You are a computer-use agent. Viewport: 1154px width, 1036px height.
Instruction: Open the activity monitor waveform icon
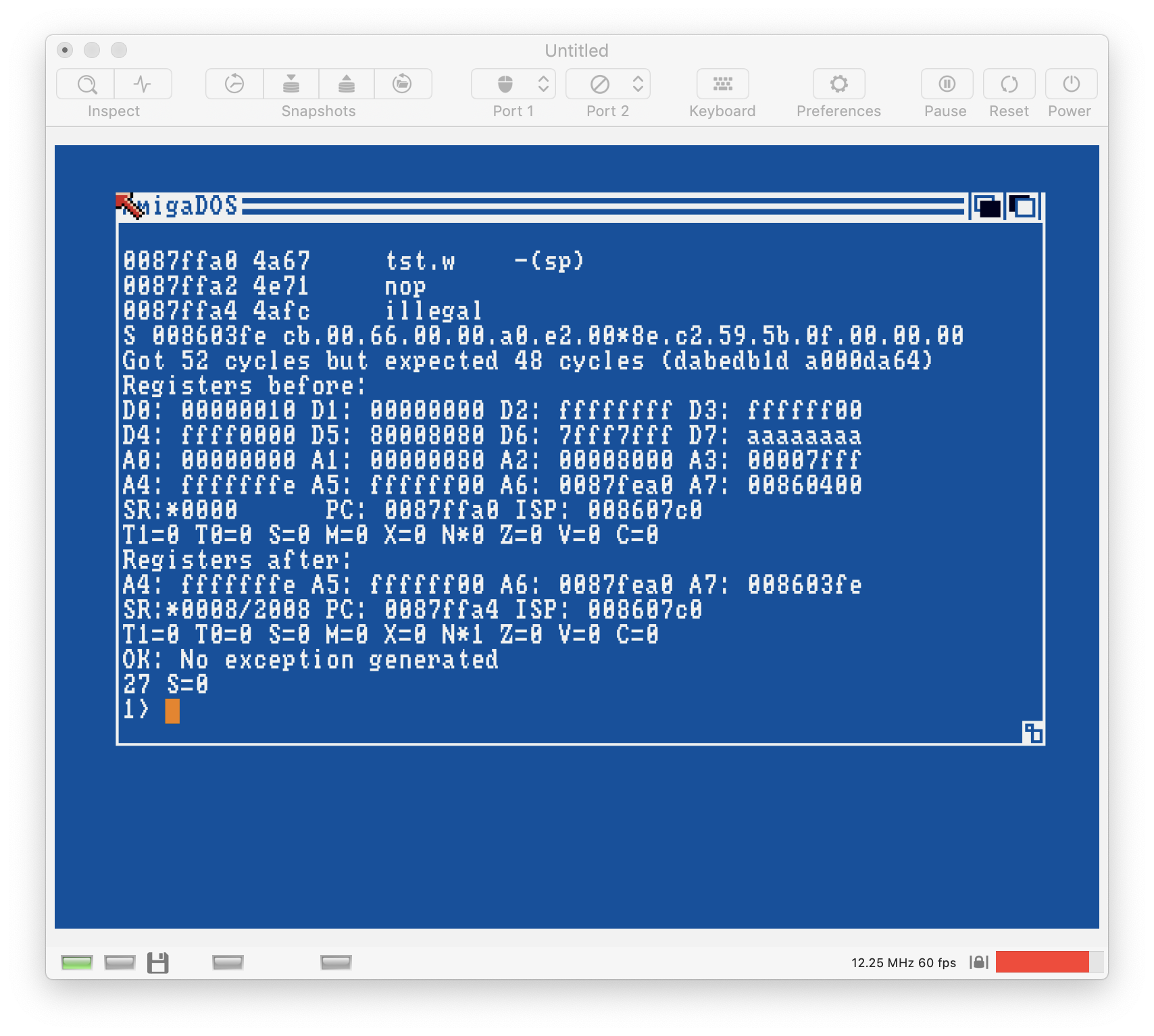tap(143, 84)
